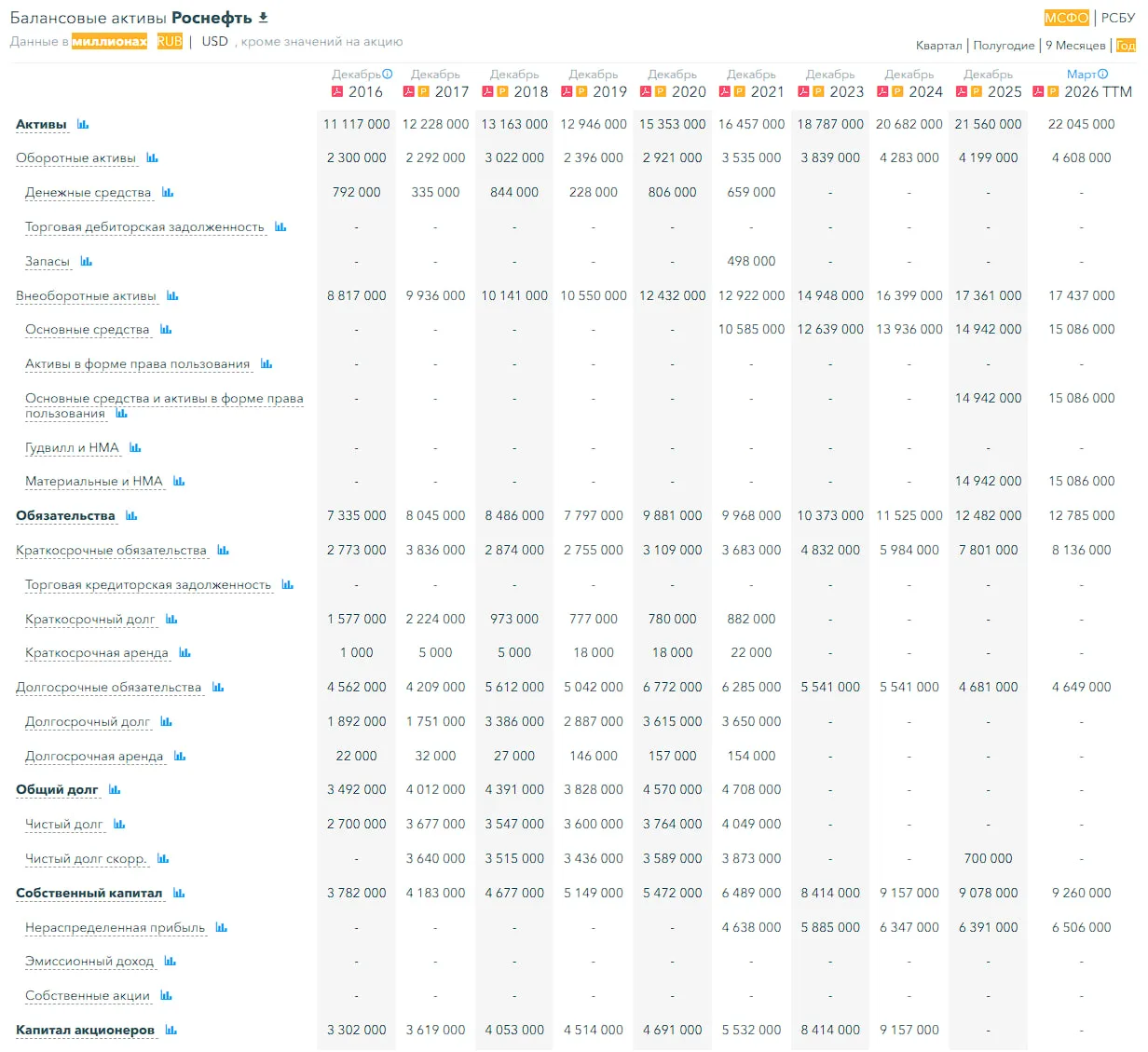
Task: Open the PDF report icon for 2023
Action: coord(803,92)
